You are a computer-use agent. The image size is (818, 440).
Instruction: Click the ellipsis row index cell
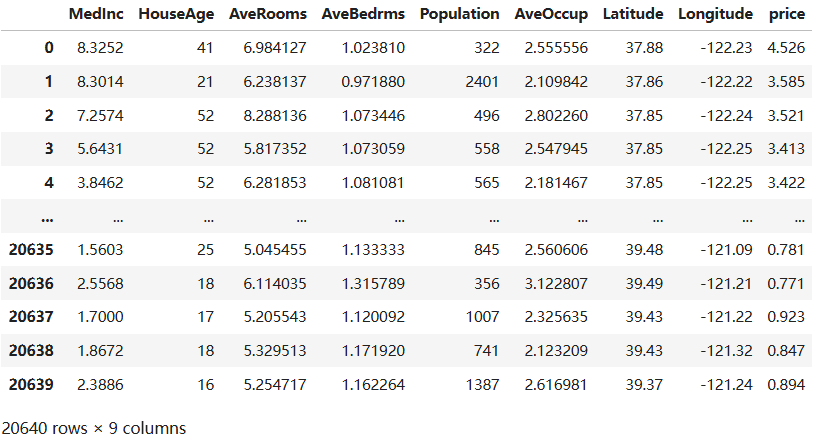tap(47, 216)
